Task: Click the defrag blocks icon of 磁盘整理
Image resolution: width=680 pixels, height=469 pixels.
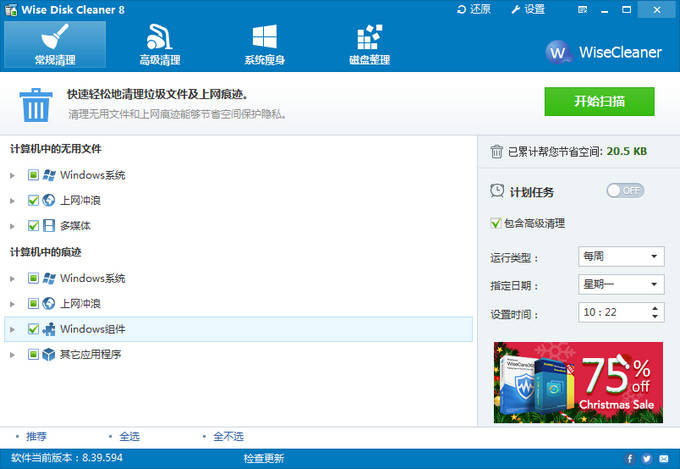Action: click(369, 36)
